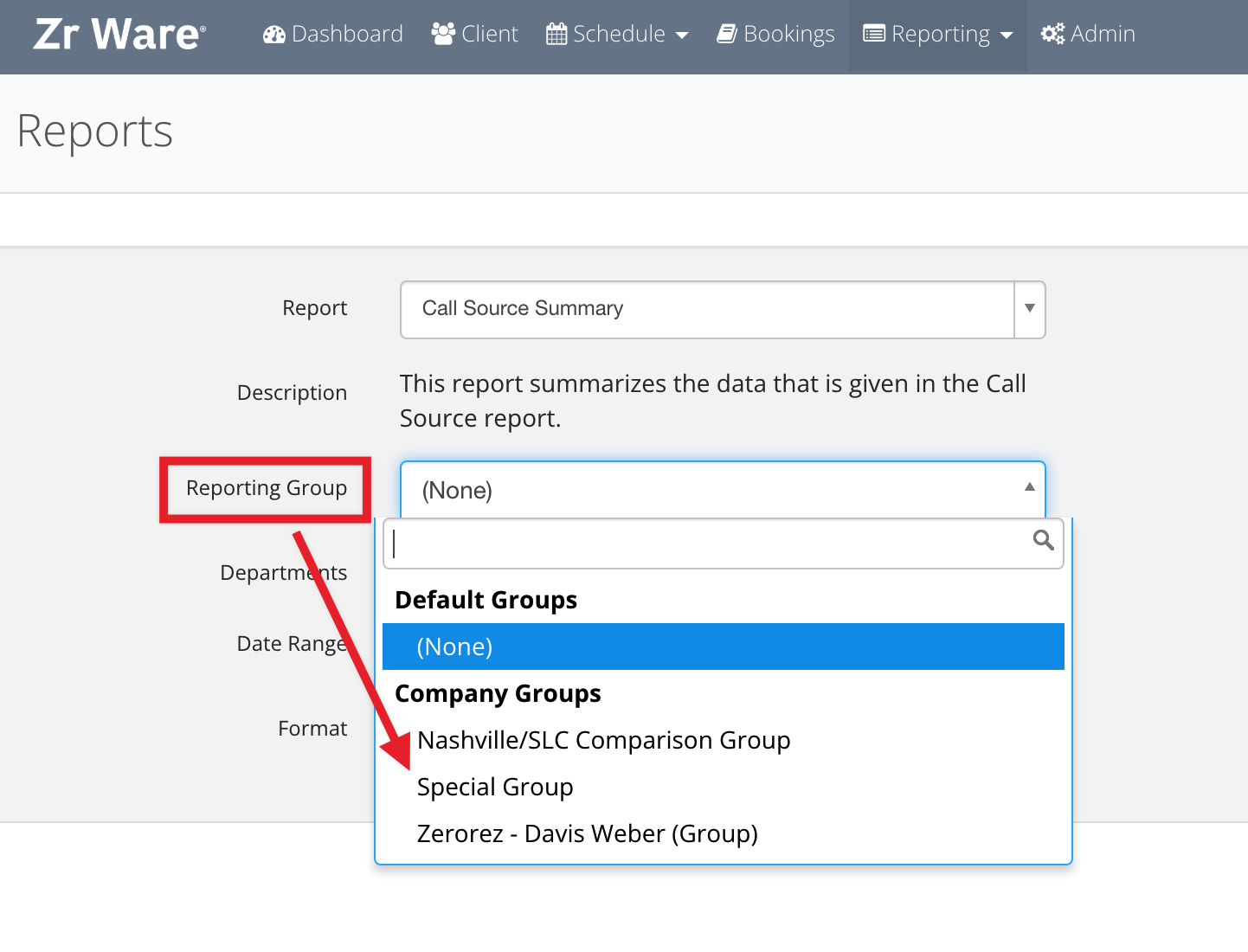Viewport: 1248px width, 952px height.
Task: Open the Bookings menu item
Action: click(x=775, y=34)
